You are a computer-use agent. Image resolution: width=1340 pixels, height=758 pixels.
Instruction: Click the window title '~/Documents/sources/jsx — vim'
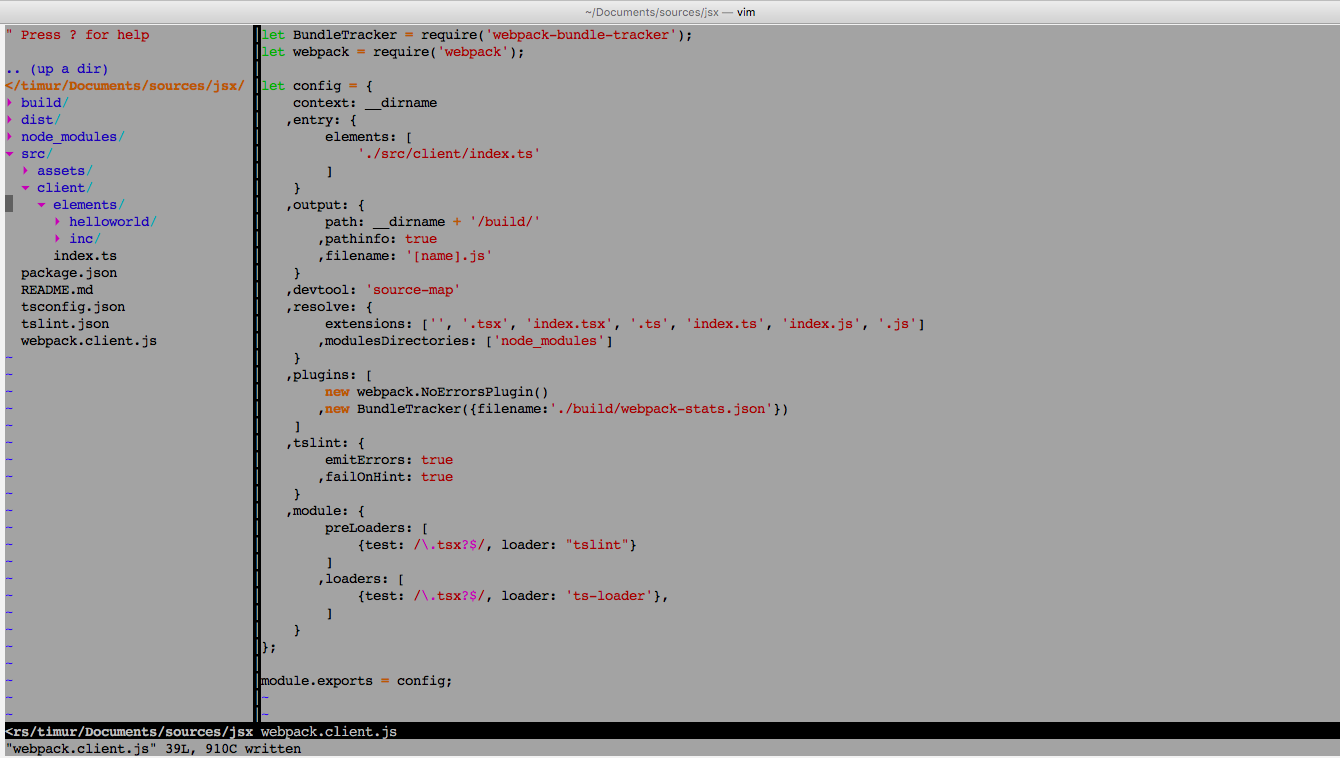coord(670,11)
